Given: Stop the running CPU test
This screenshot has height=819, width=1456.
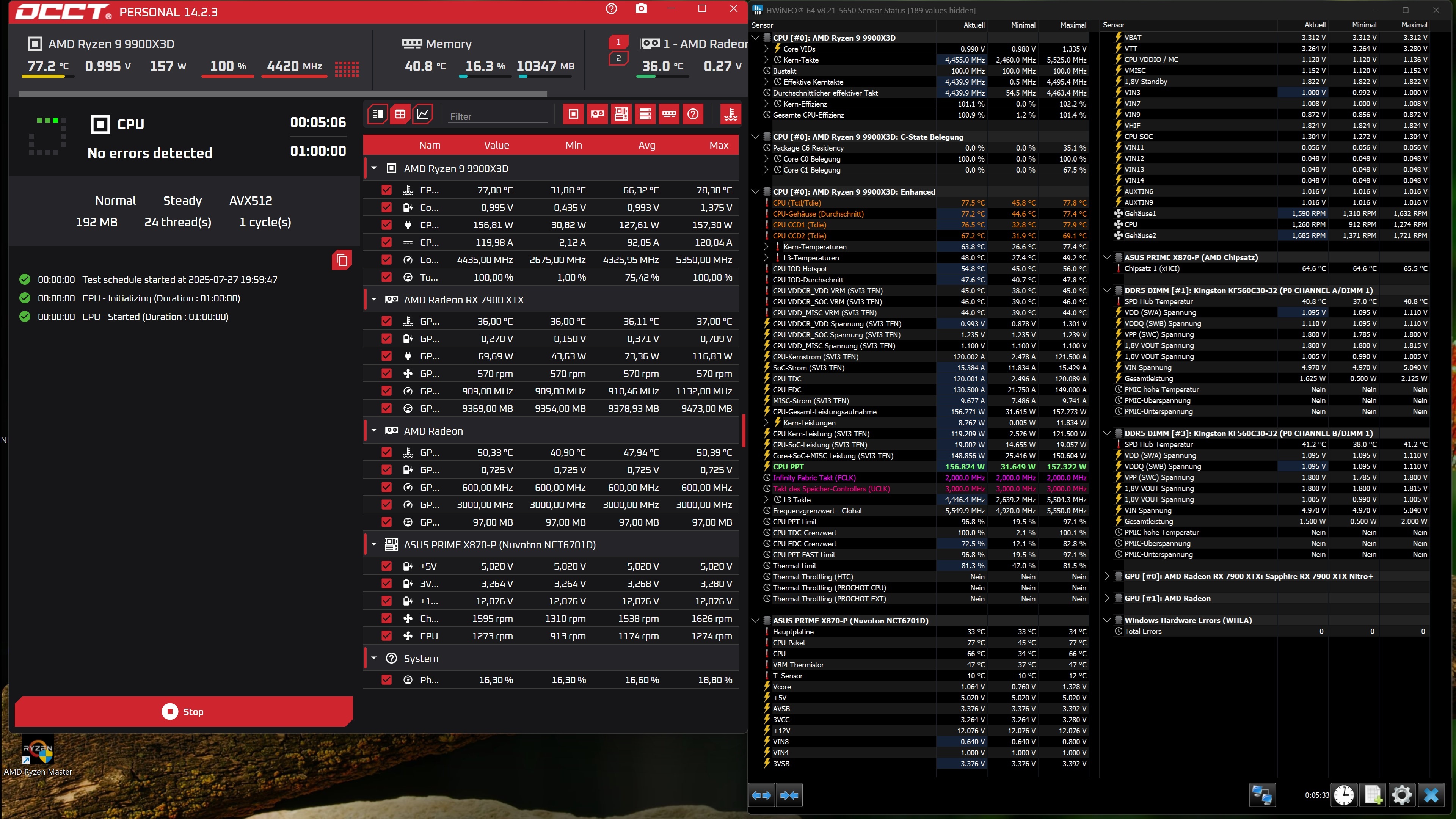Looking at the screenshot, I should tap(183, 712).
